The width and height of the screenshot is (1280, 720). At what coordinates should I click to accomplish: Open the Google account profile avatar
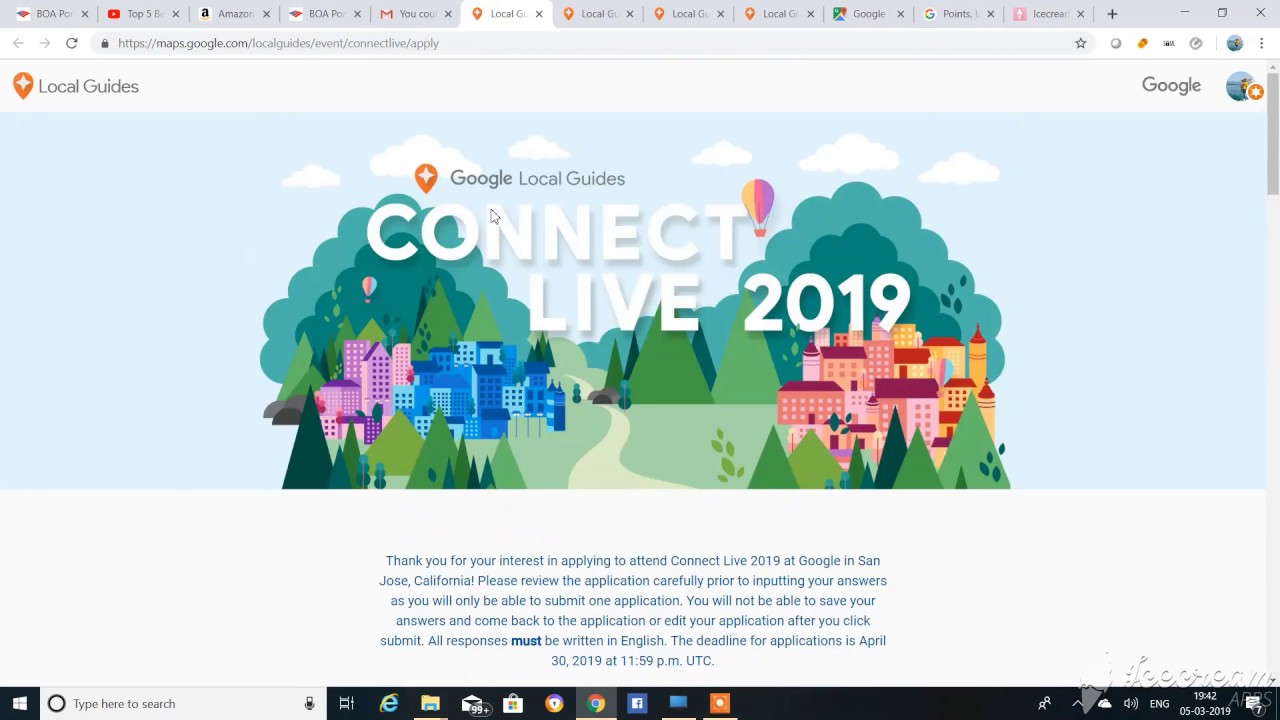coord(1243,86)
